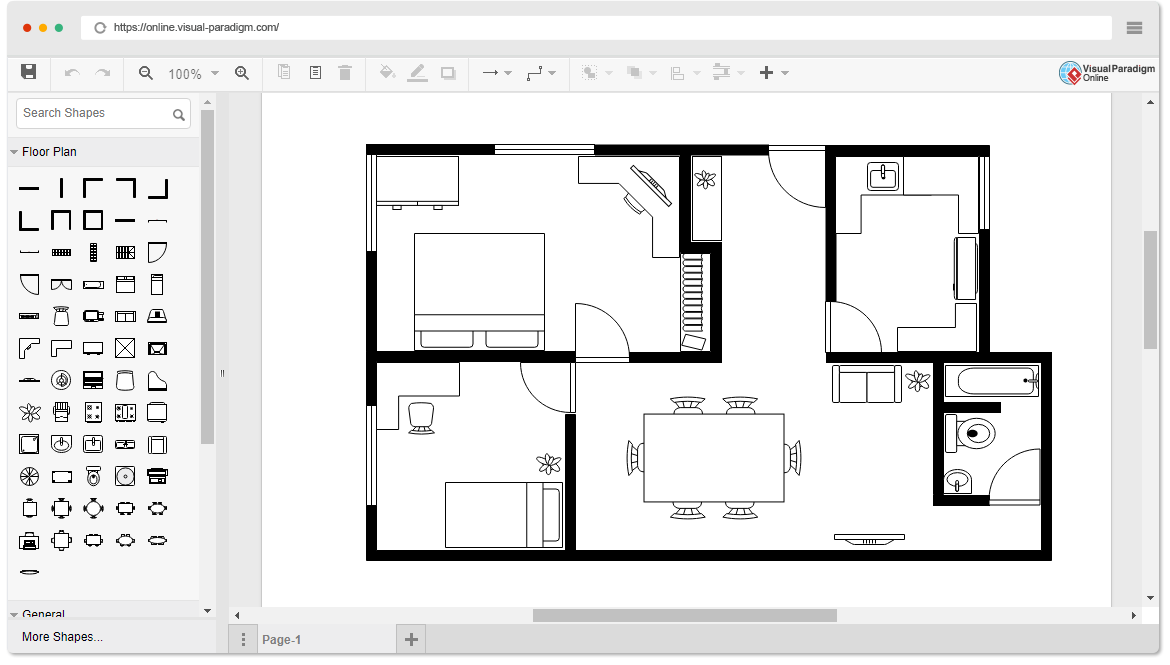Select the square room shape in the palette
Screen dimensions: 1170x665
coord(93,219)
